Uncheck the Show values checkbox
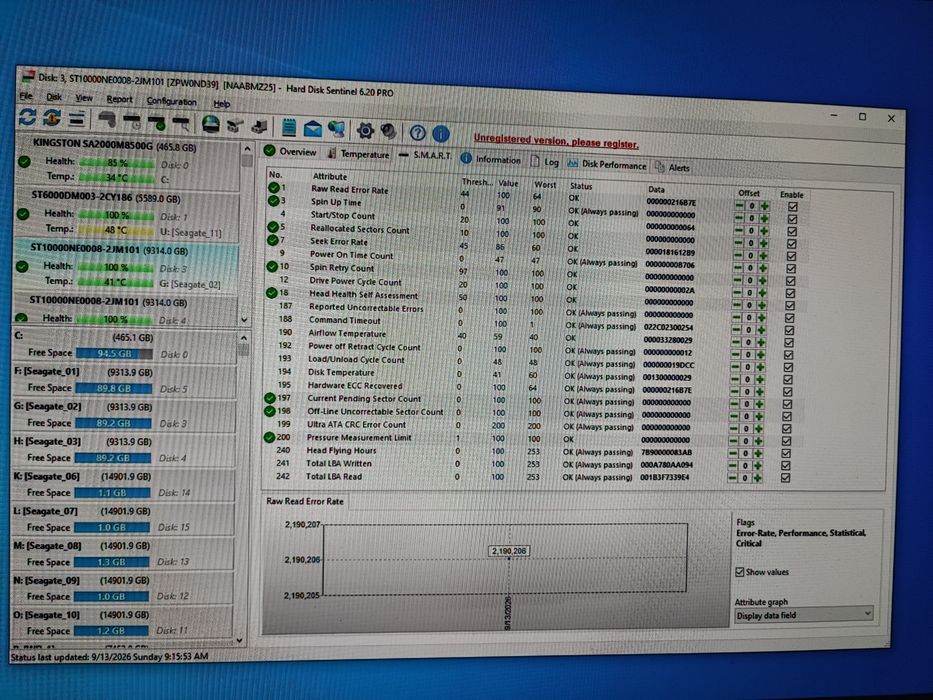This screenshot has width=933, height=700. coord(740,572)
